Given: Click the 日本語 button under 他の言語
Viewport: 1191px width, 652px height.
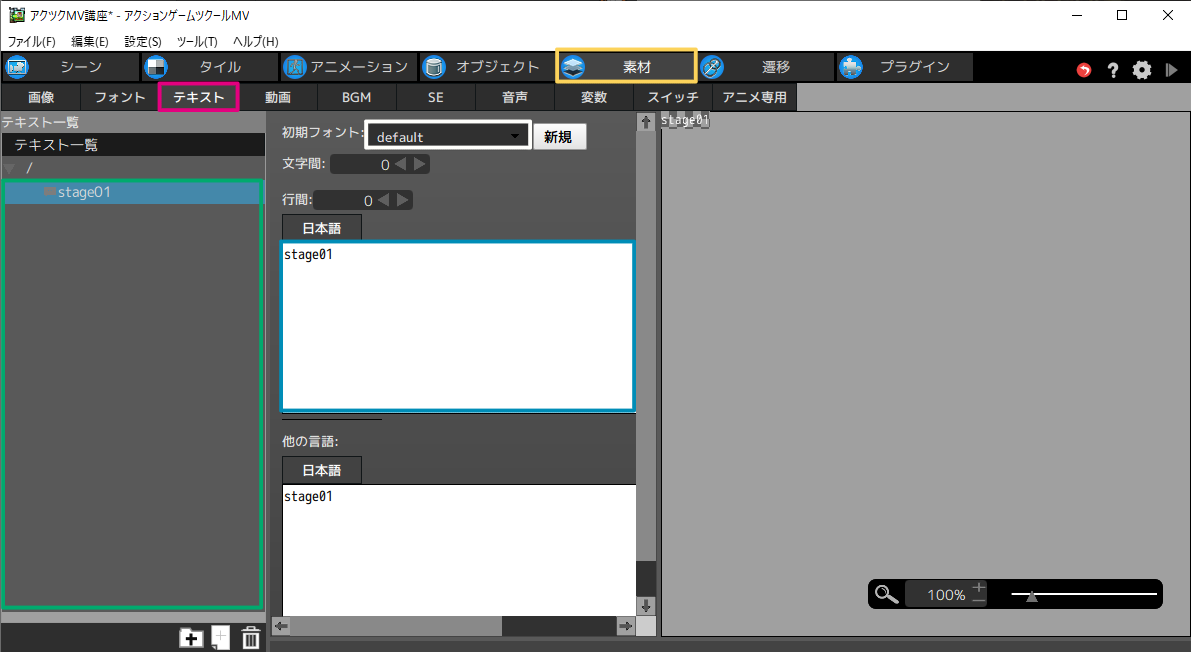Looking at the screenshot, I should (x=321, y=470).
